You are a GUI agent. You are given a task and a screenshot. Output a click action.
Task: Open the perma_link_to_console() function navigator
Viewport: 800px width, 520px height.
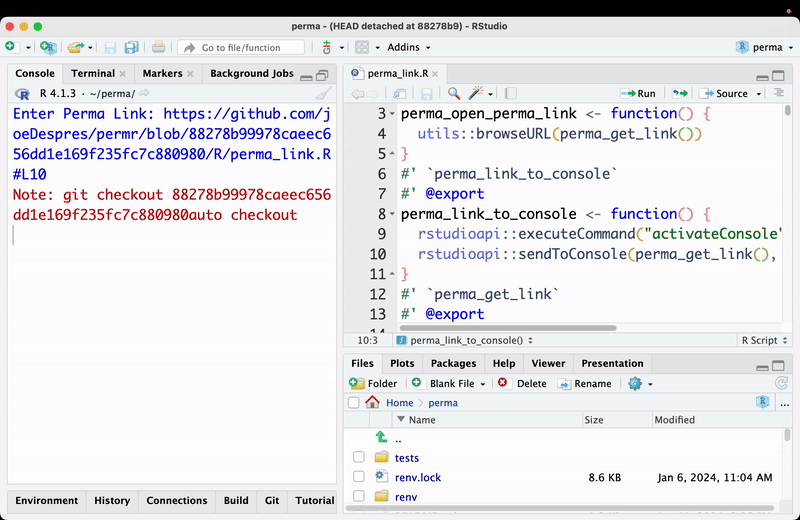(x=465, y=340)
